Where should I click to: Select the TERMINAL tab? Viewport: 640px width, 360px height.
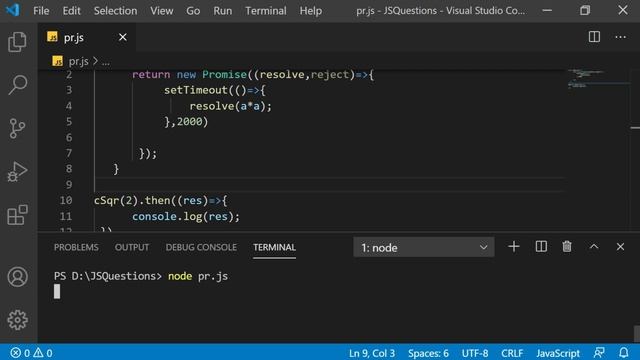click(x=274, y=247)
